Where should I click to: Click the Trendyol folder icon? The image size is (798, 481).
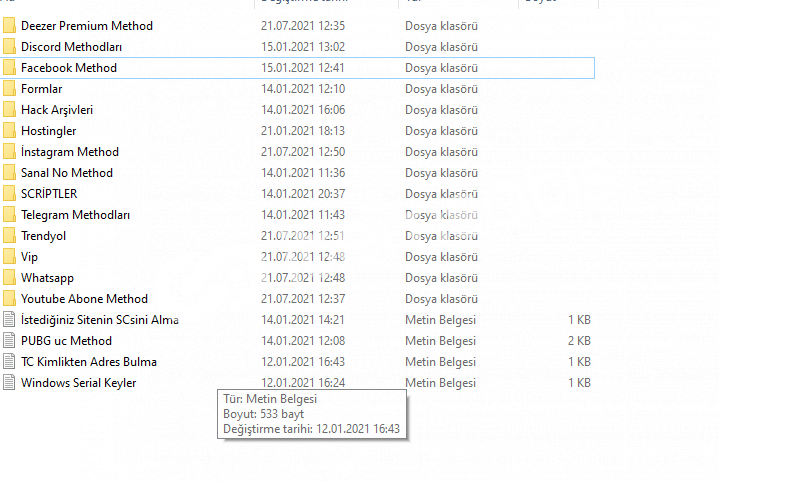pos(9,236)
